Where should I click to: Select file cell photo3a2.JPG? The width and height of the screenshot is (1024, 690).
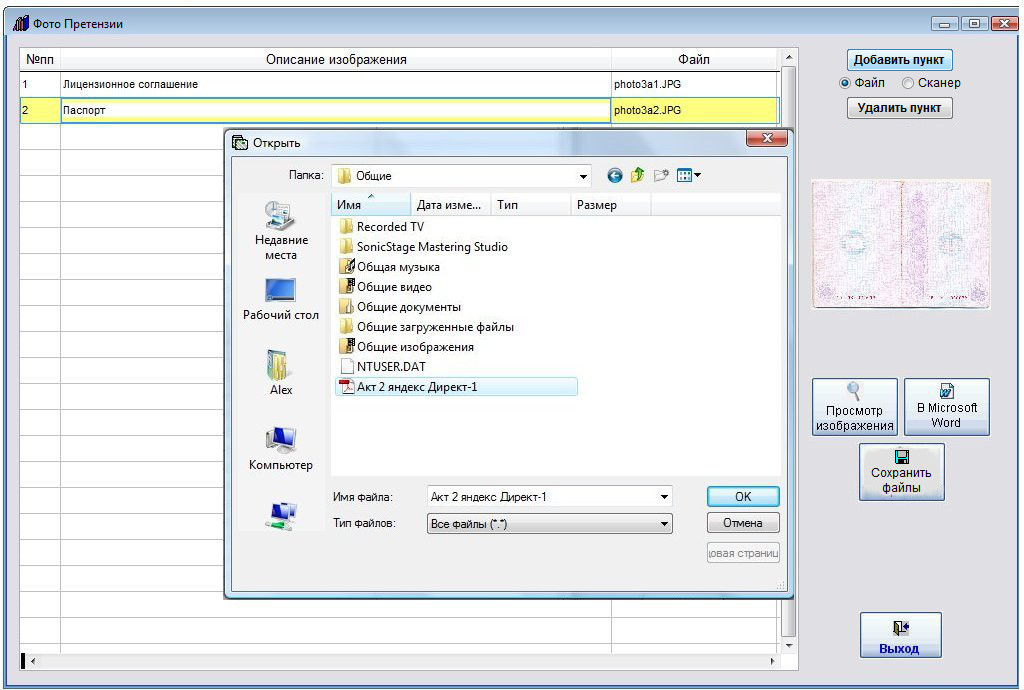tap(695, 110)
